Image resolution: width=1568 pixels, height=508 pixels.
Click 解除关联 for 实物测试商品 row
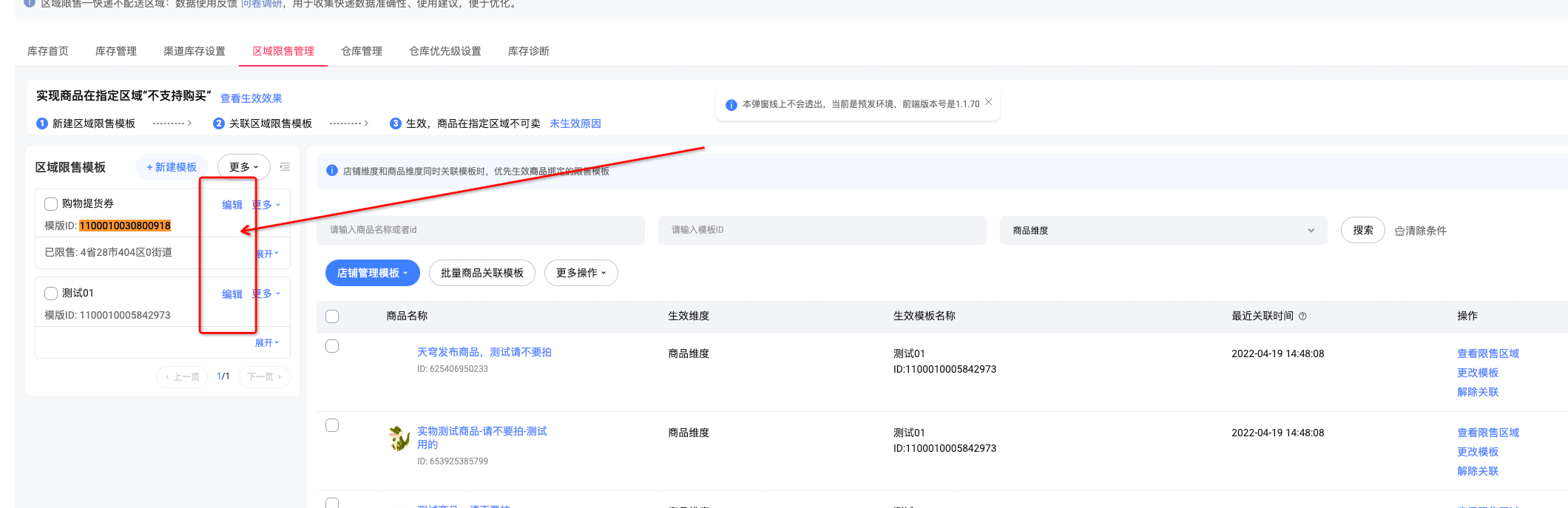coord(1478,471)
